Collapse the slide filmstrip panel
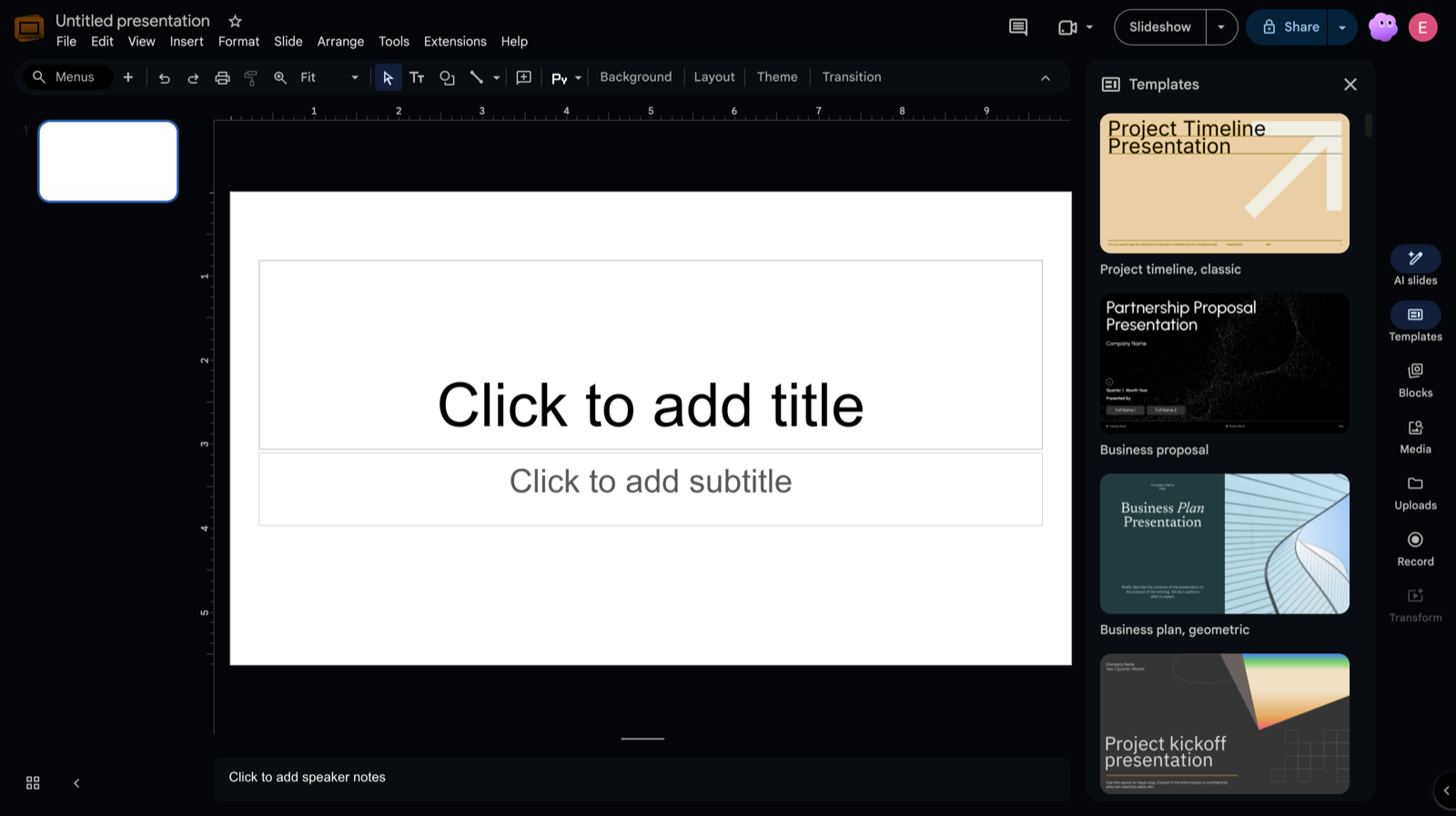Viewport: 1456px width, 816px height. tap(76, 783)
